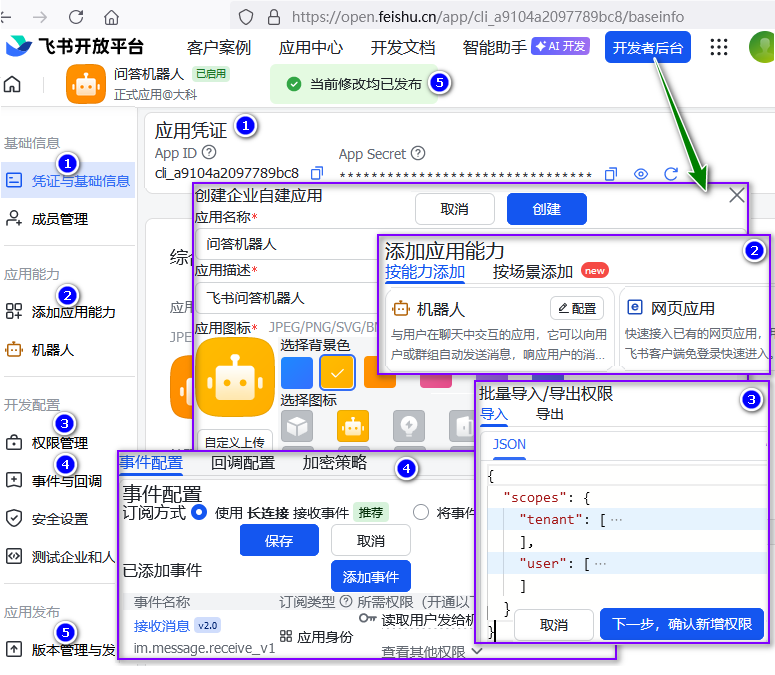Save the event subscription settings
775x675 pixels.
279,541
